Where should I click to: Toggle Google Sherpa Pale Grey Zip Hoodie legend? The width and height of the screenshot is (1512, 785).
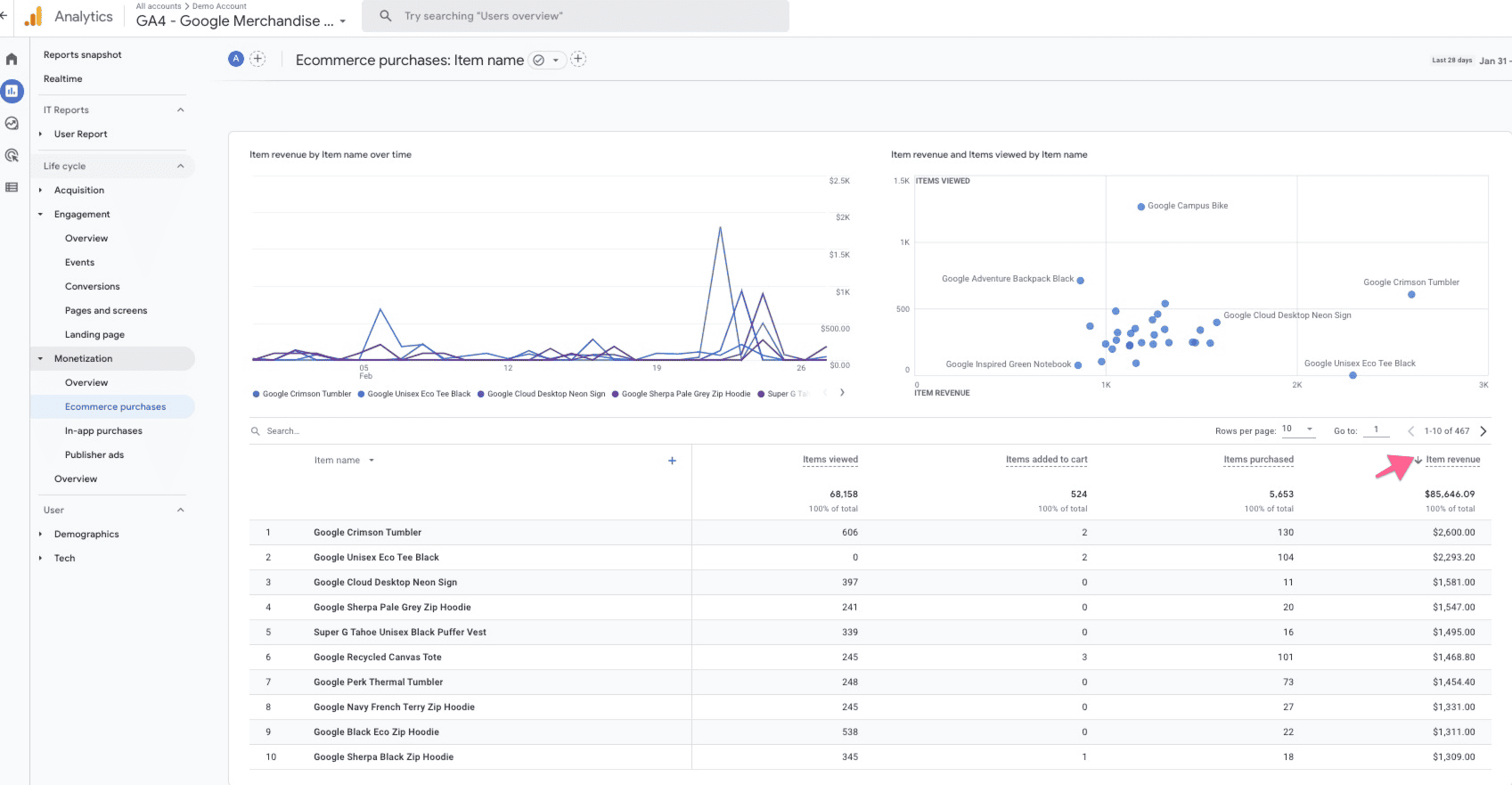(x=682, y=394)
